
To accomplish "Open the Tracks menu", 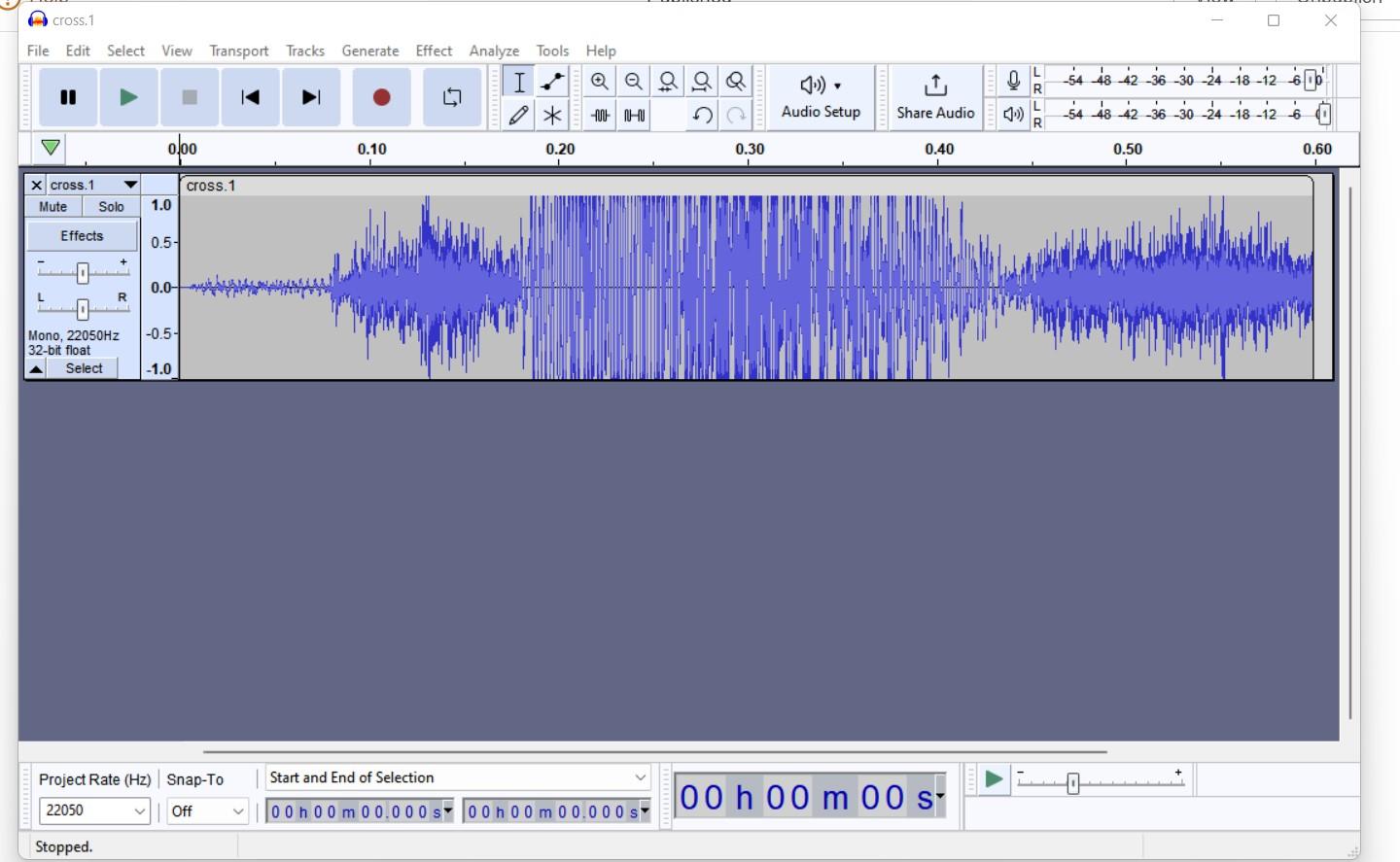I will pos(305,51).
